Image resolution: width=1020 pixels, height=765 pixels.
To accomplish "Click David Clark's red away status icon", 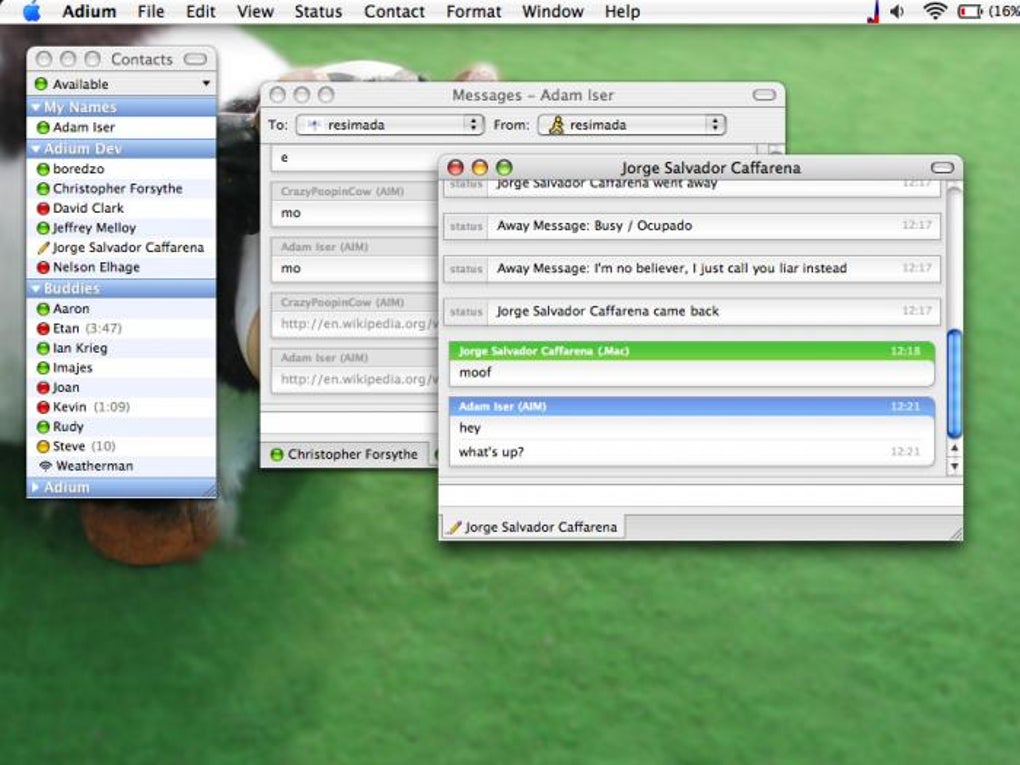I will click(x=43, y=209).
